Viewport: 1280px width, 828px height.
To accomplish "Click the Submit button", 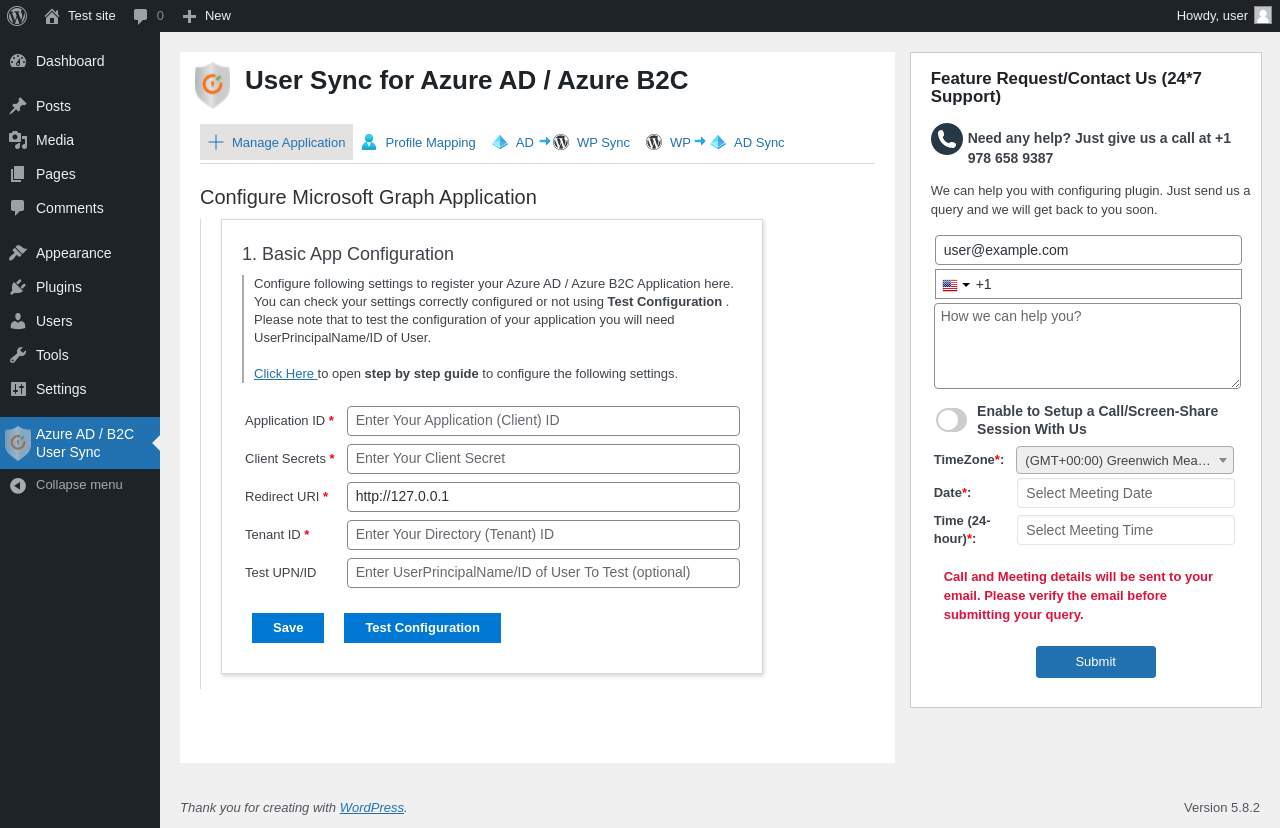I will [x=1095, y=662].
